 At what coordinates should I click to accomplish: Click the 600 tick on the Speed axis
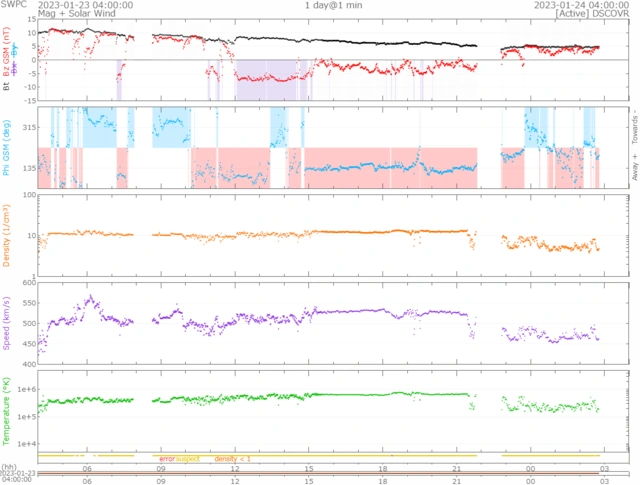[31, 283]
